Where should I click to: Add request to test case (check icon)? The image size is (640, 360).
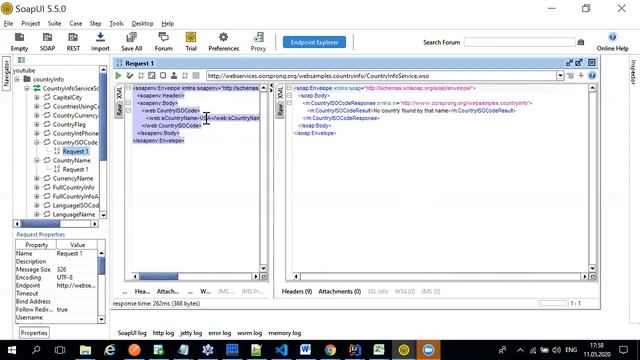(x=130, y=76)
